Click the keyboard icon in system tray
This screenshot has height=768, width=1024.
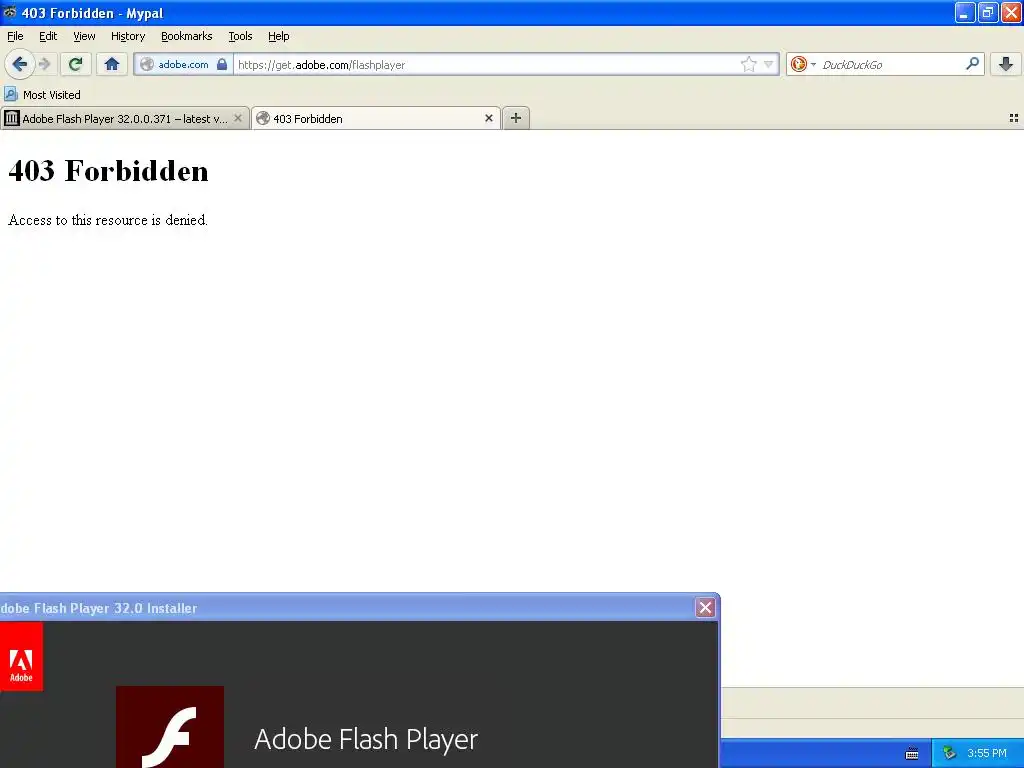pyautogui.click(x=912, y=754)
